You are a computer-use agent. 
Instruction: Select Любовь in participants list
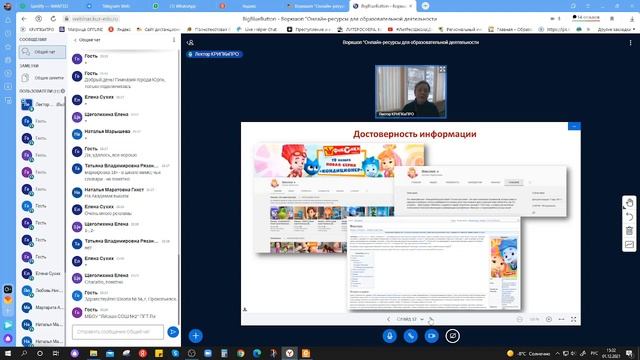pos(42,290)
